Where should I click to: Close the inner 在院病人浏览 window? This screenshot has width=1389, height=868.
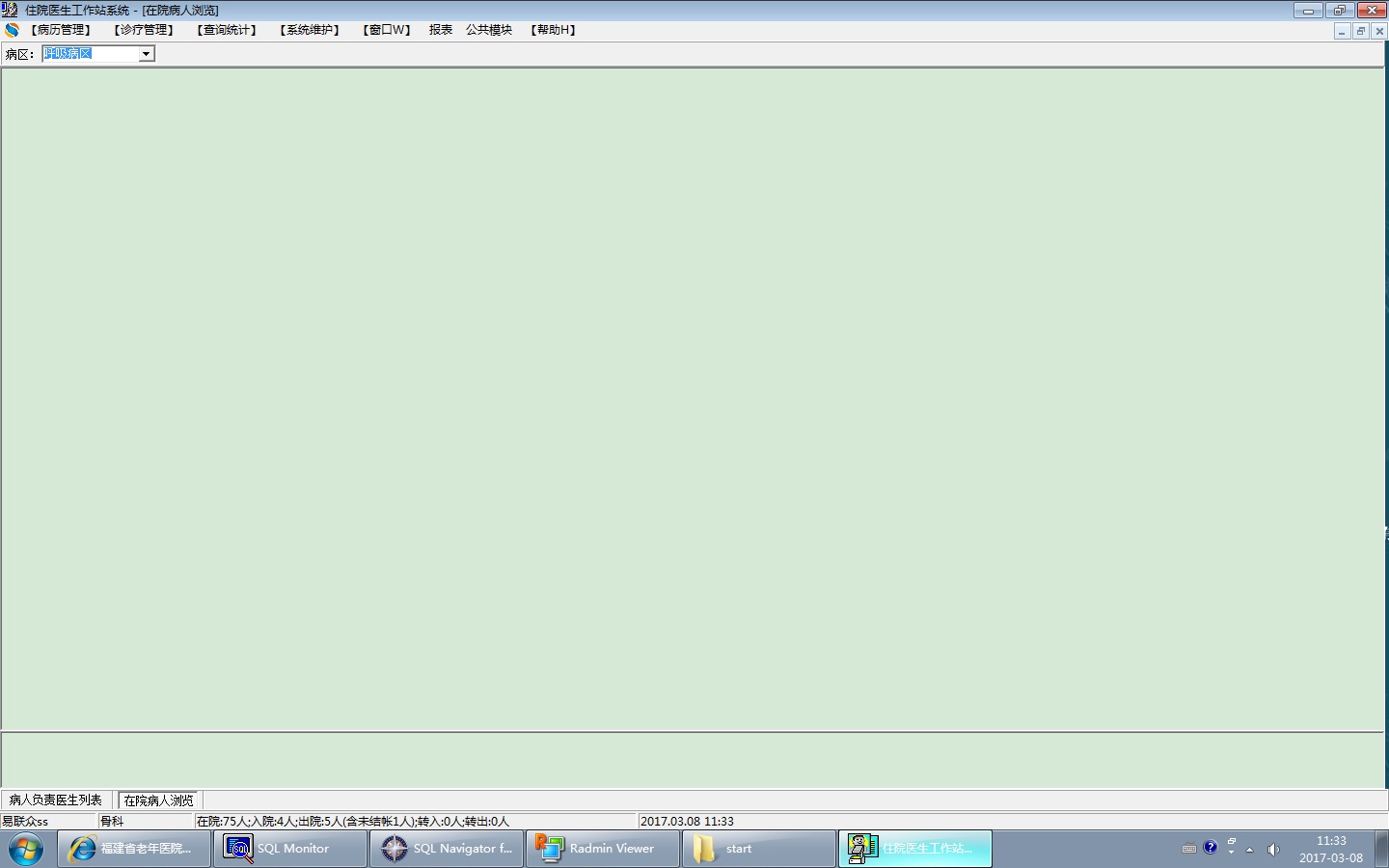pyautogui.click(x=1379, y=31)
